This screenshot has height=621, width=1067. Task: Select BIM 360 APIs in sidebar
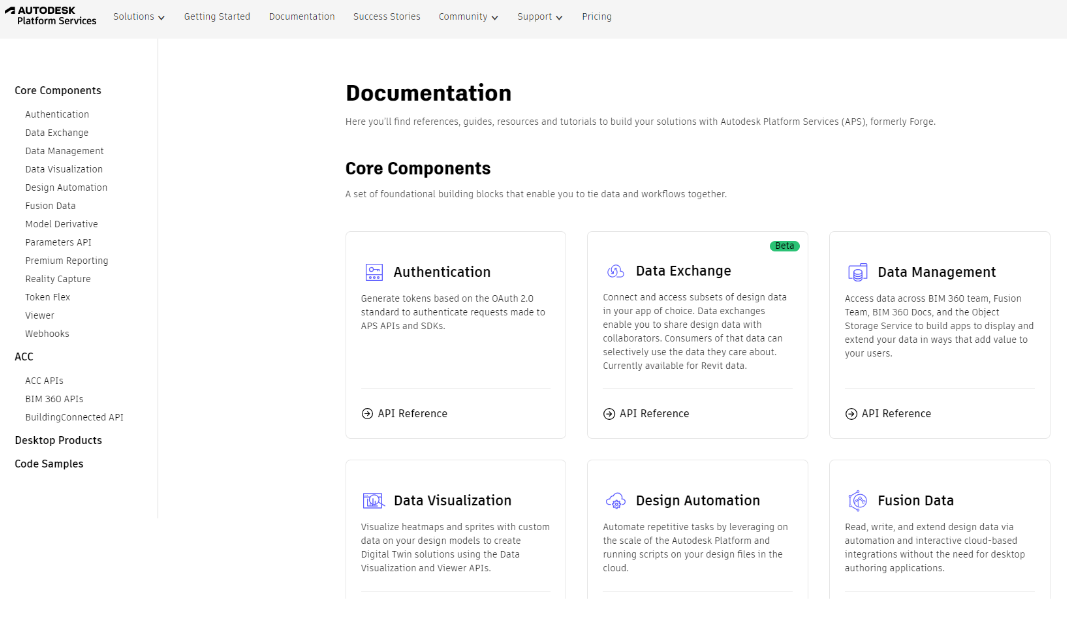(54, 399)
